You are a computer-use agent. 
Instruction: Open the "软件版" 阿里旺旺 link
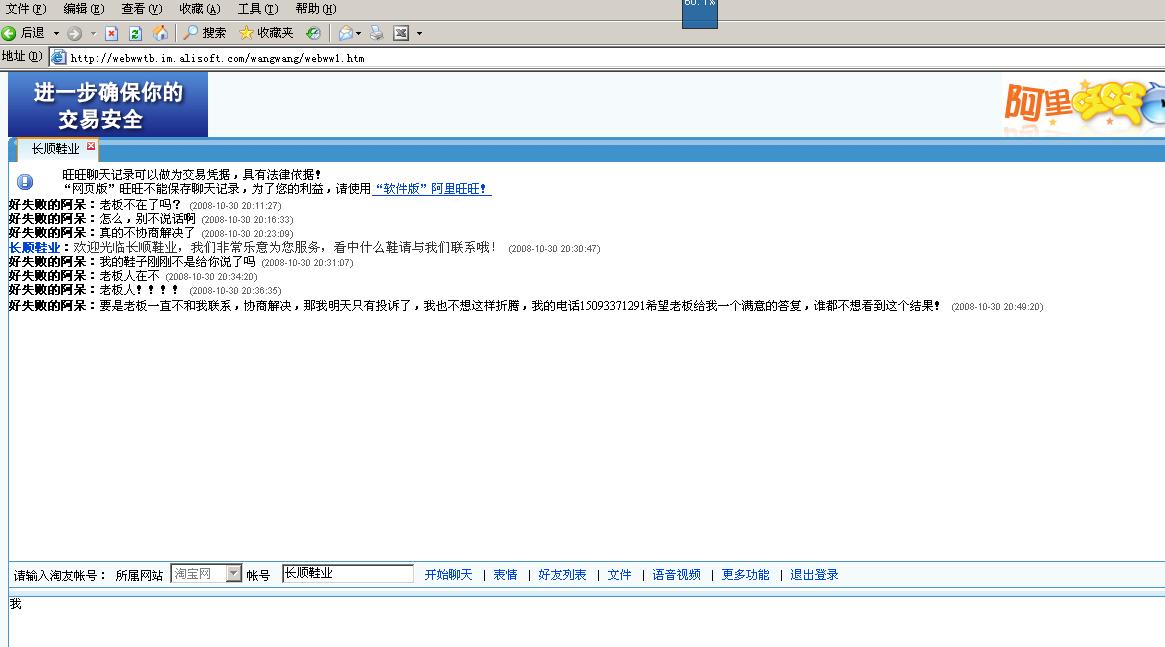(432, 189)
